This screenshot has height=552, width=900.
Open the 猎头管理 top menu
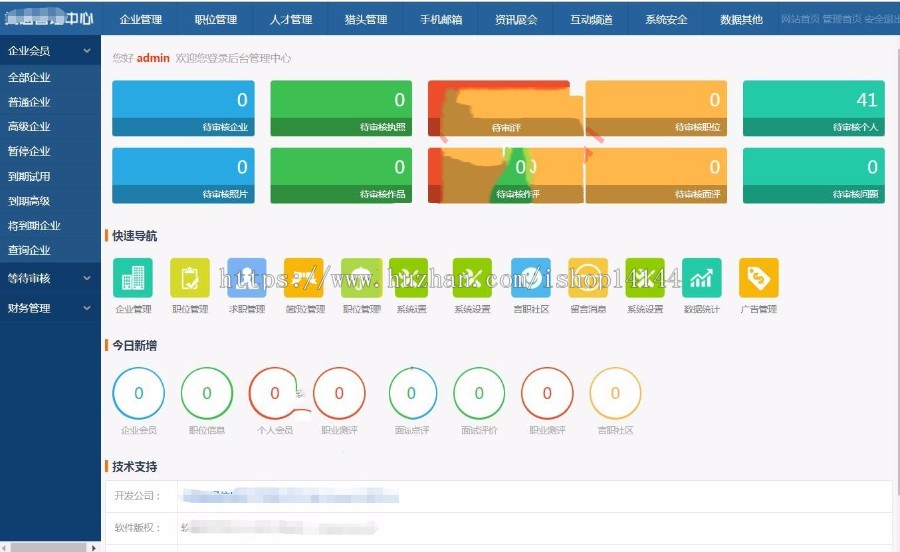[366, 20]
